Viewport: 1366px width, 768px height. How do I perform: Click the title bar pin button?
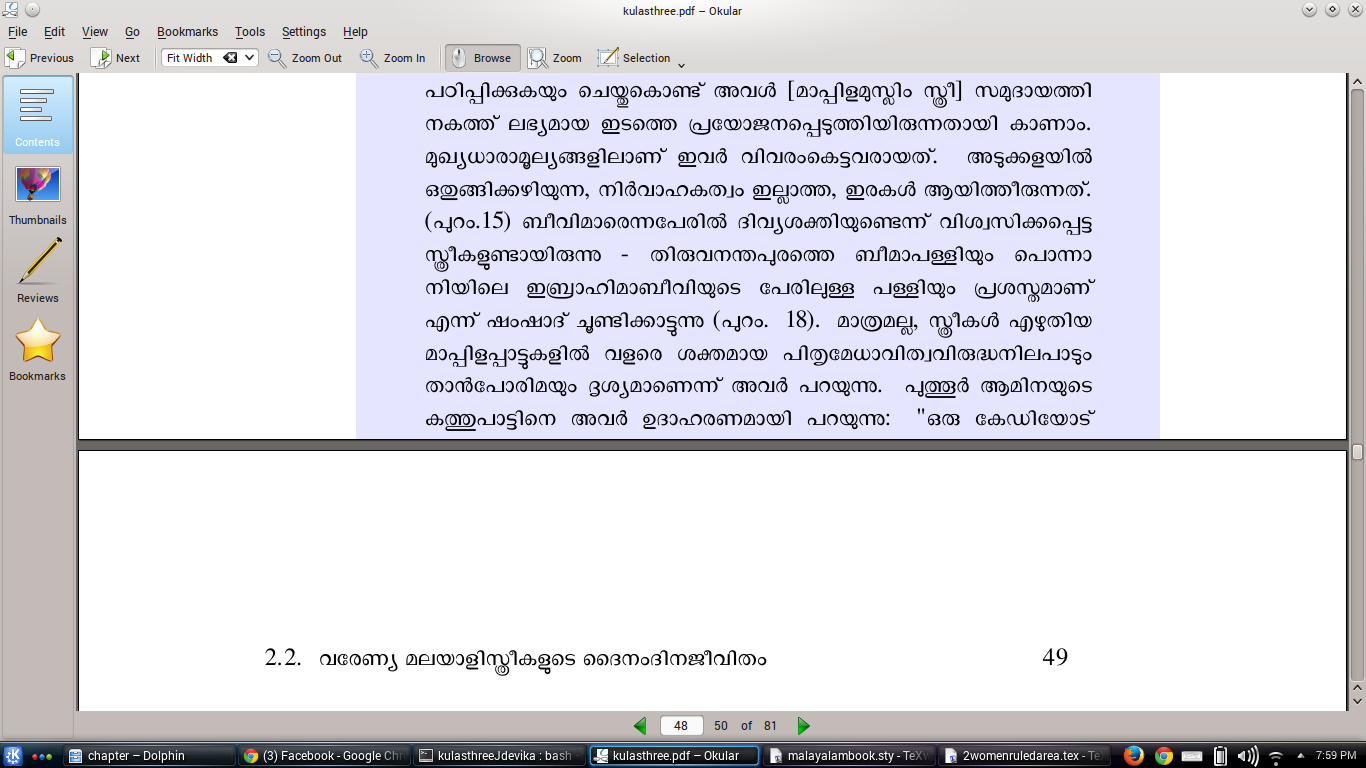(31, 10)
